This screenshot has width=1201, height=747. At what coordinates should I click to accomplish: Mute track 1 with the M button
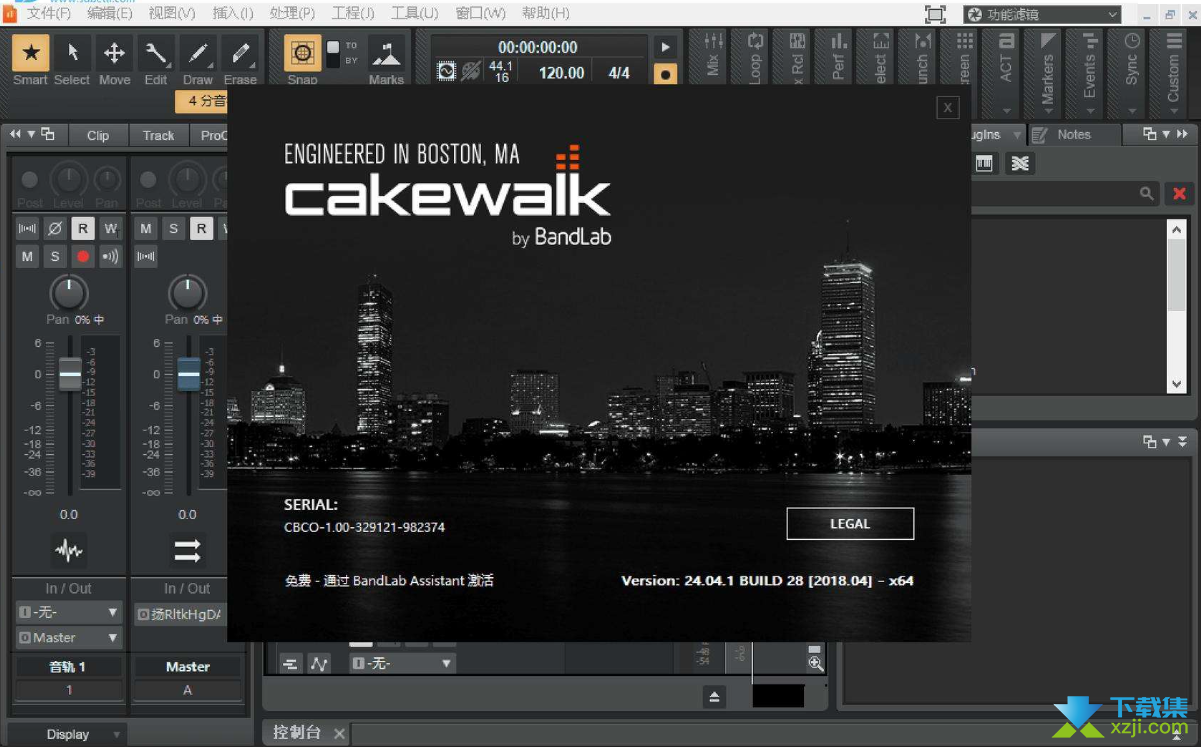(27, 257)
